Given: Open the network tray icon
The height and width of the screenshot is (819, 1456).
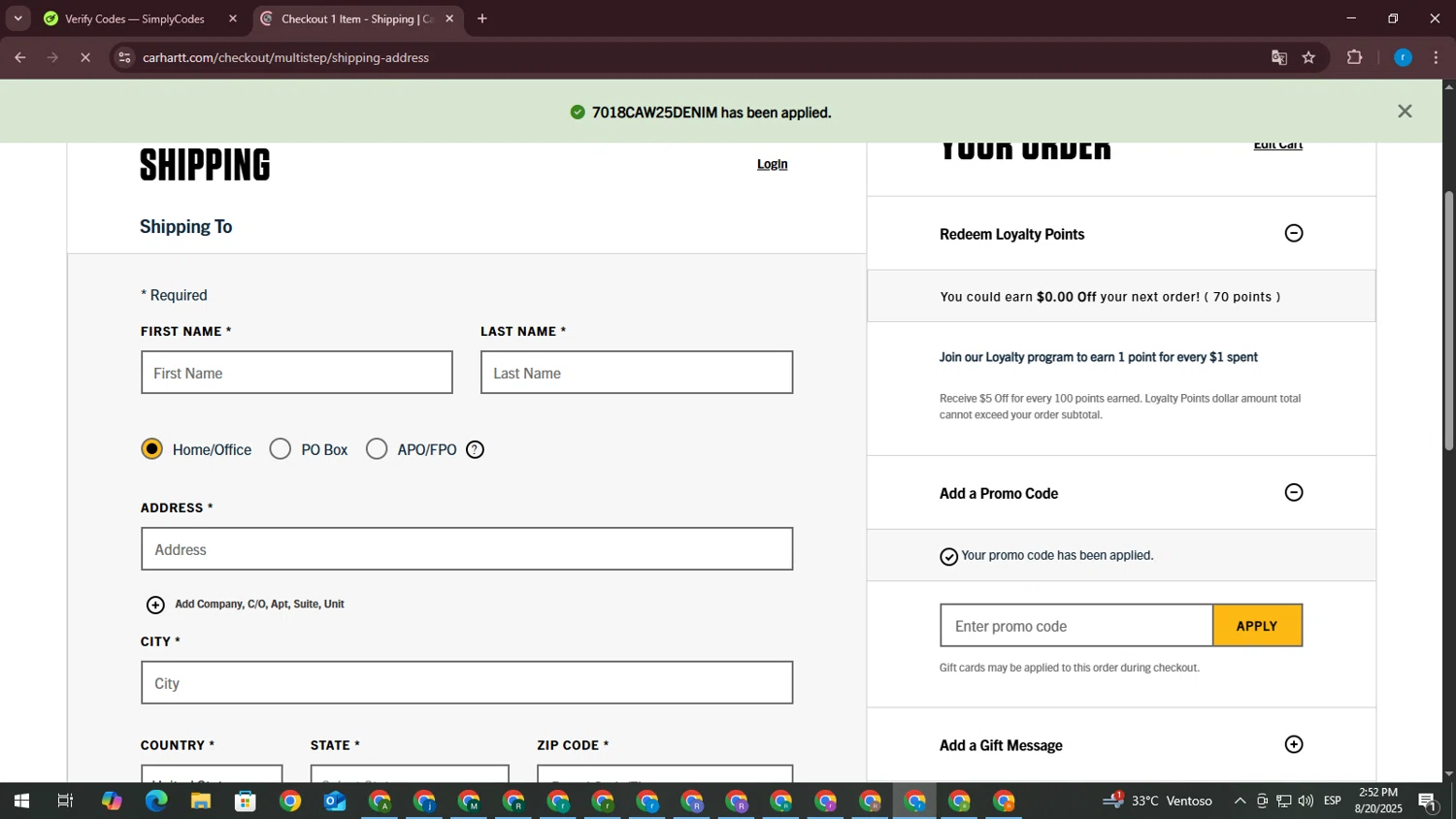Looking at the screenshot, I should click(x=1284, y=801).
